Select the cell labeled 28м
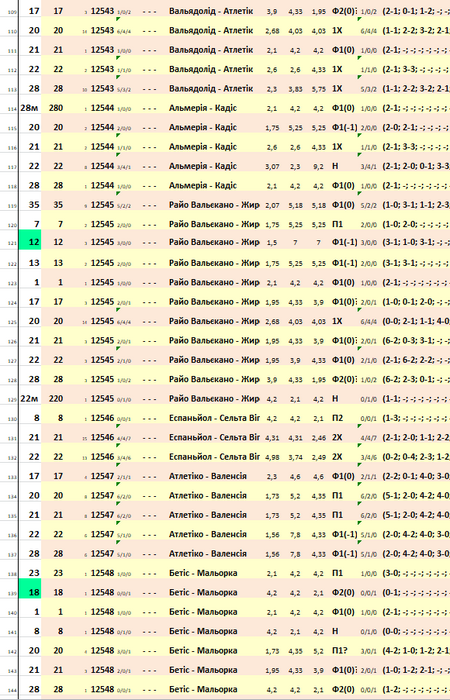The height and width of the screenshot is (700, 450). (30, 108)
